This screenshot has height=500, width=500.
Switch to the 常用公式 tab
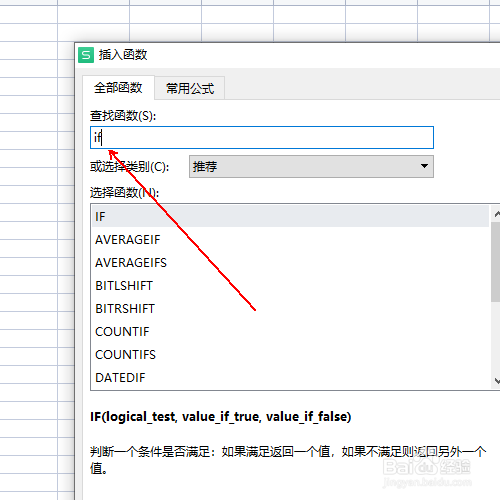click(190, 88)
